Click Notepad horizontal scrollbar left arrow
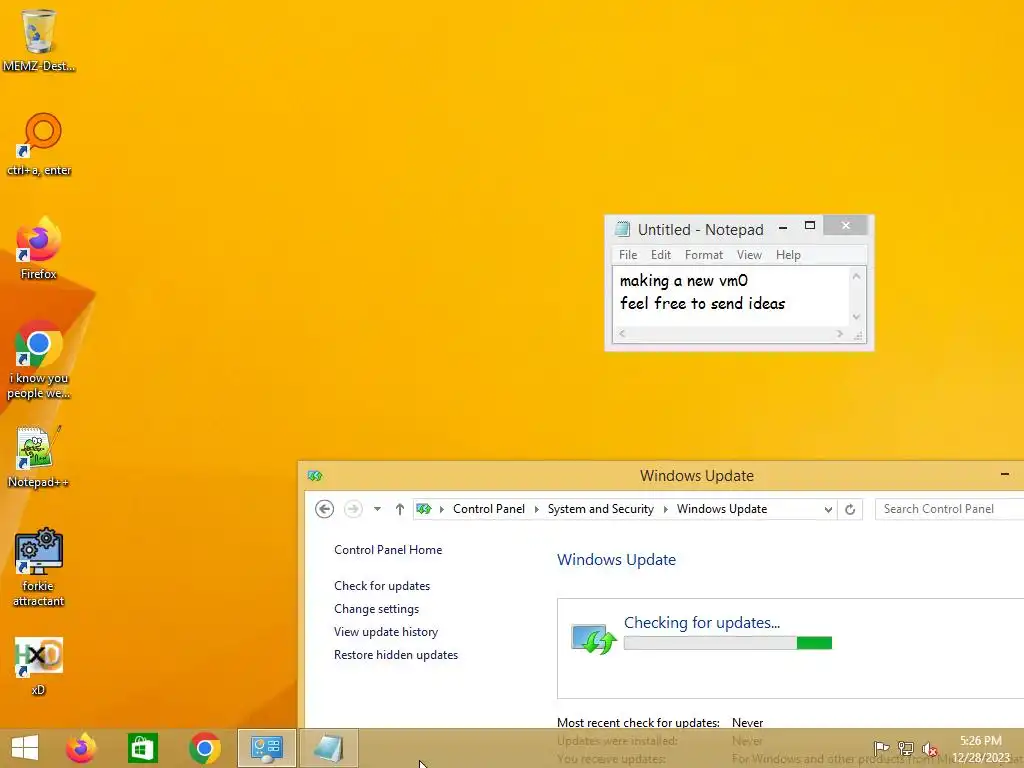Viewport: 1024px width, 768px height. point(622,334)
